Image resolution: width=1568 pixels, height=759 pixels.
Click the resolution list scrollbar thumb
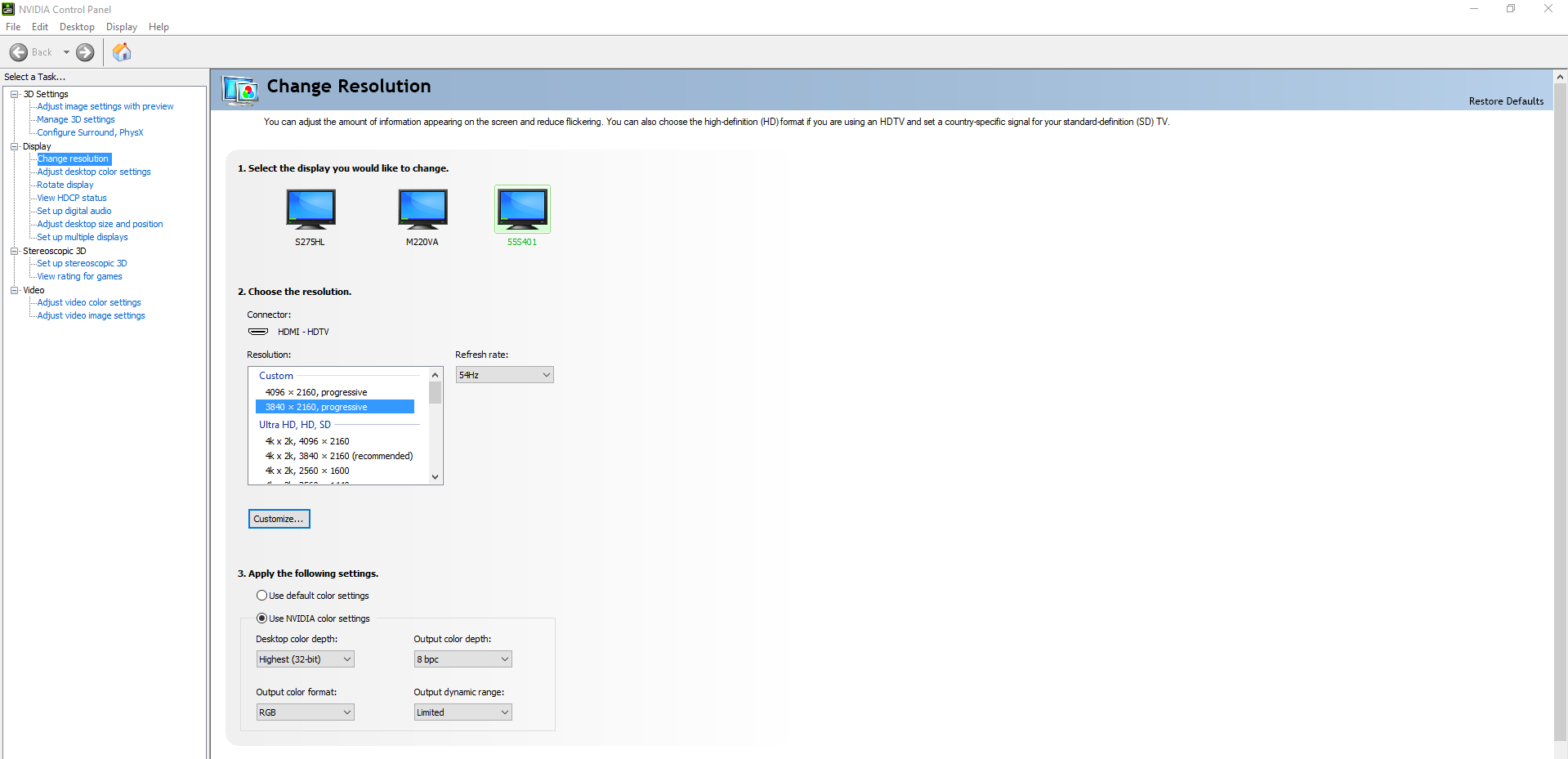pos(435,393)
